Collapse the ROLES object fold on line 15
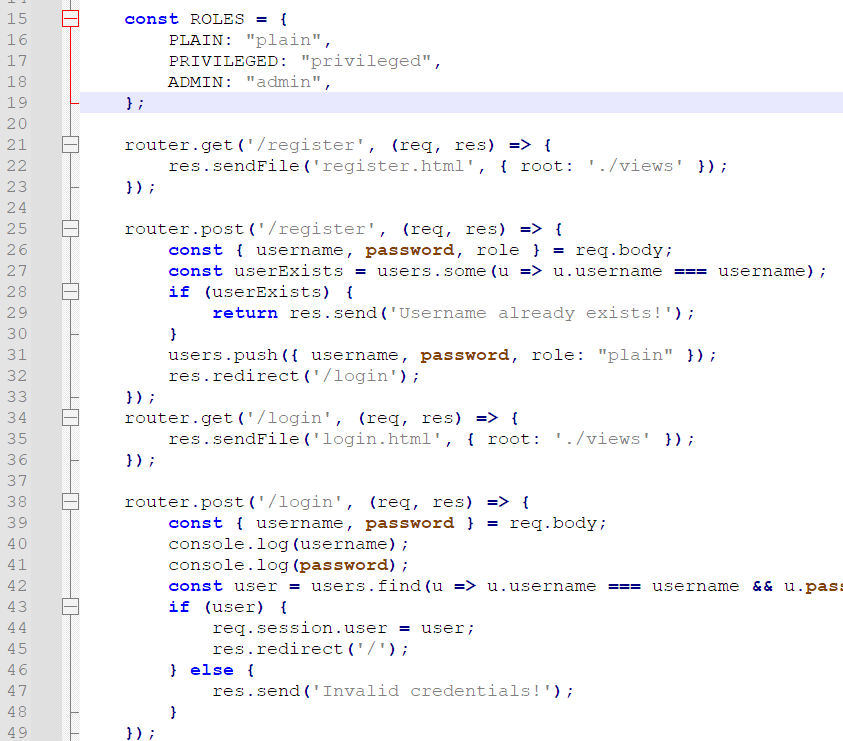Image resolution: width=843 pixels, height=741 pixels. pos(70,19)
